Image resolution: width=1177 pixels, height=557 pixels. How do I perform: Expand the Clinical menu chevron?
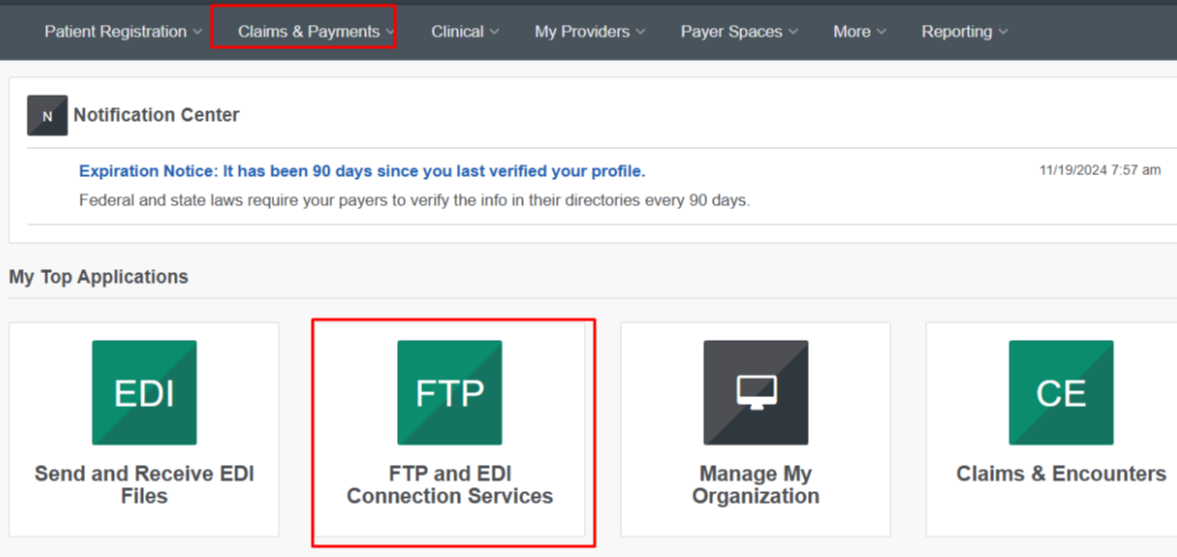(x=495, y=32)
